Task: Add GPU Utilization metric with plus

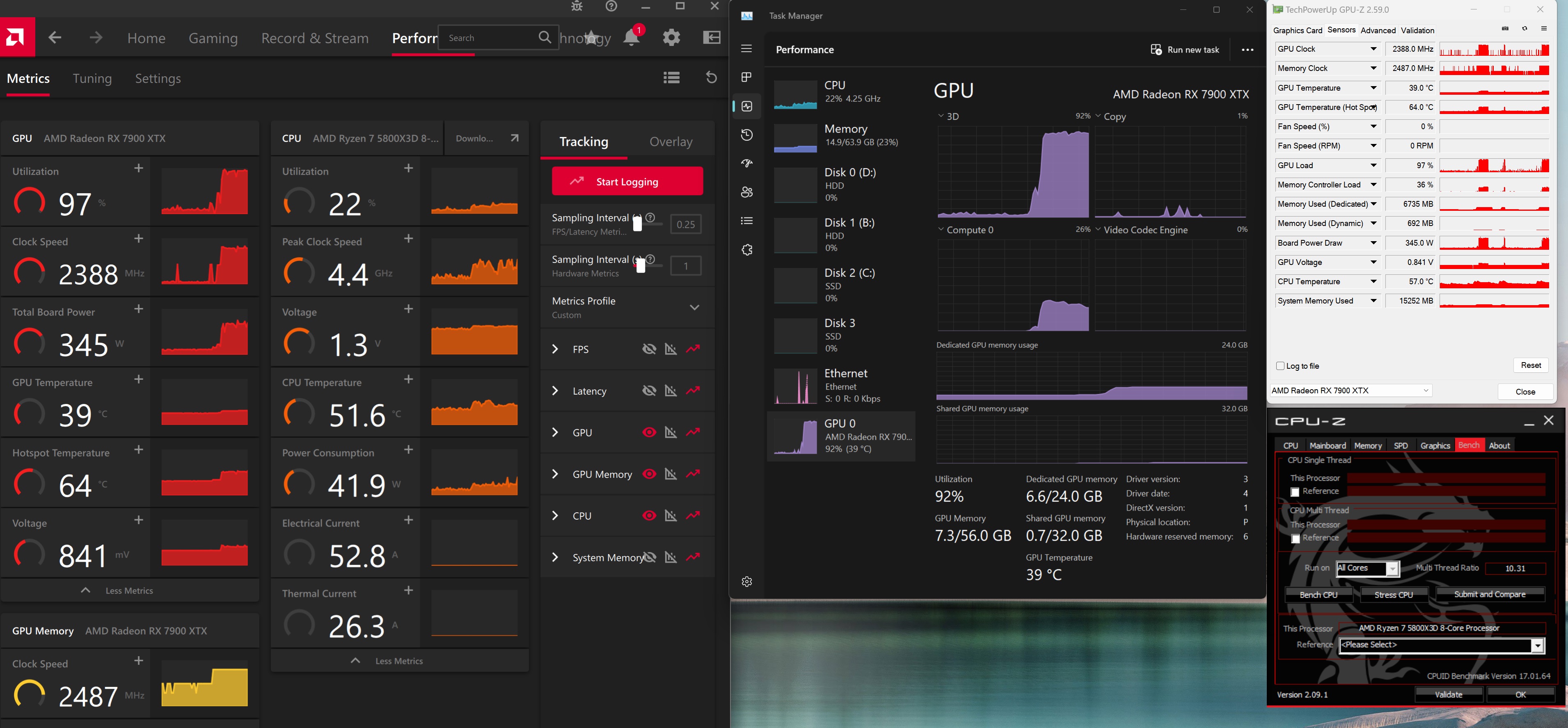Action: [139, 169]
